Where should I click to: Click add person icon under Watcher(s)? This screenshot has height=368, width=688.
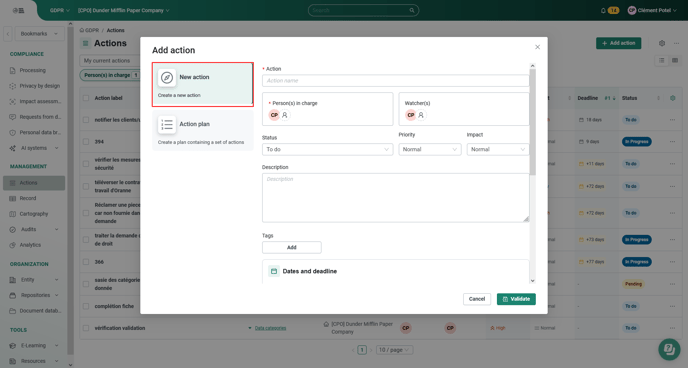[x=421, y=115]
